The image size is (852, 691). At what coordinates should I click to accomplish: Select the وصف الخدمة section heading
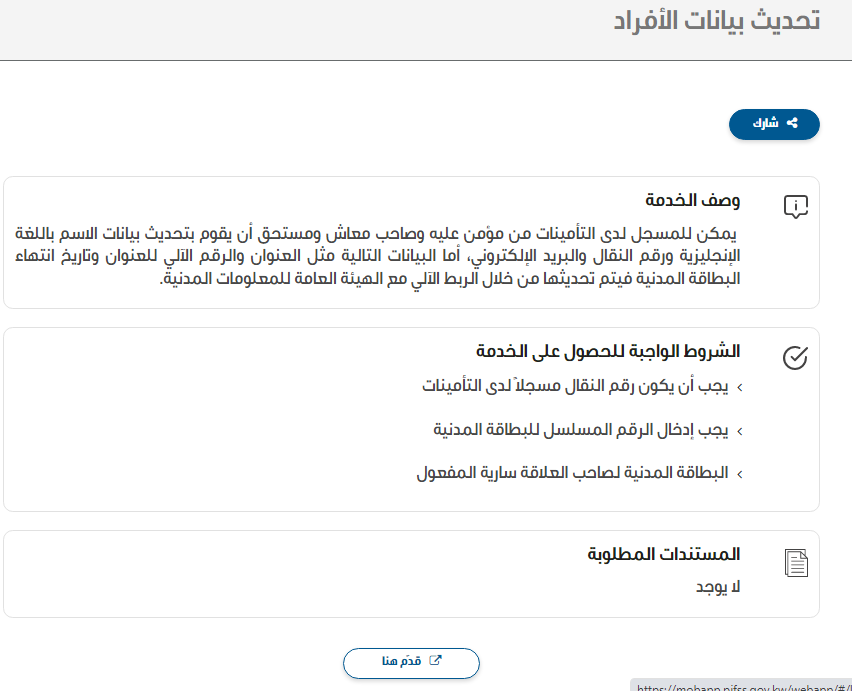click(693, 200)
